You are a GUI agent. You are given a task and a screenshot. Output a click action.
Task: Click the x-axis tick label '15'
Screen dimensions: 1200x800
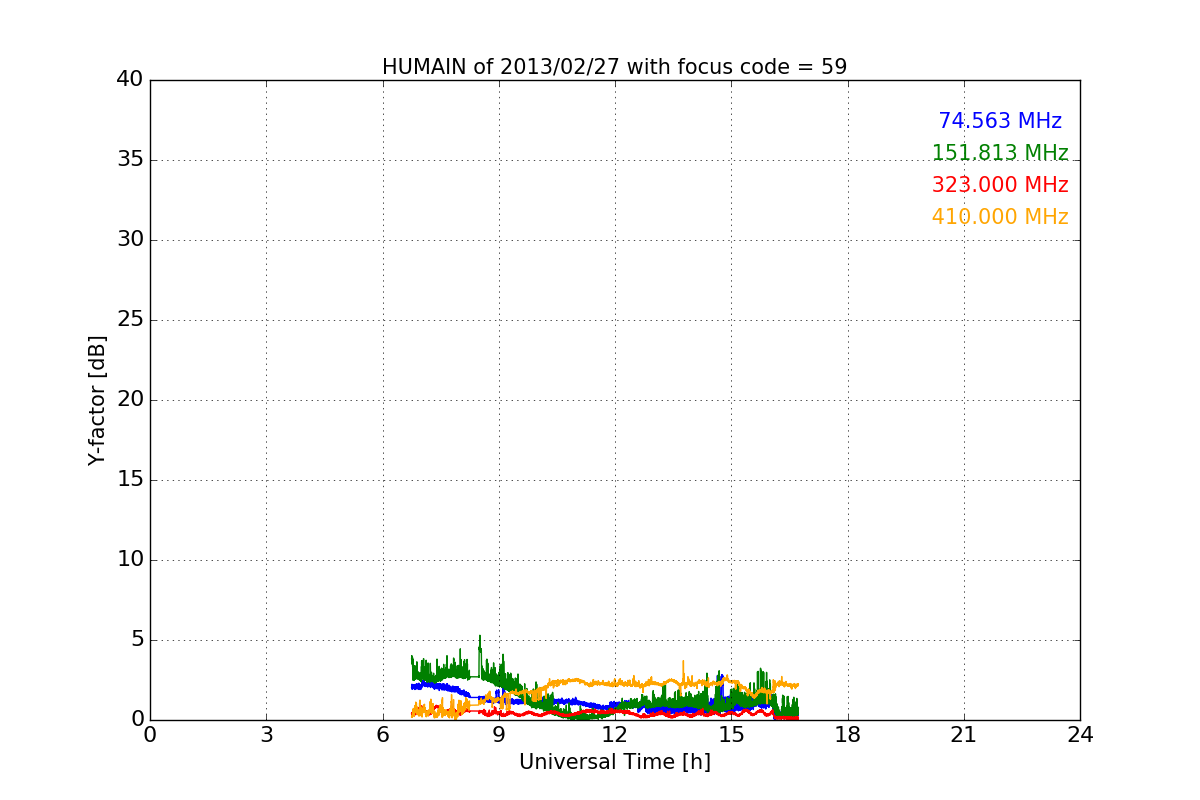pyautogui.click(x=731, y=735)
